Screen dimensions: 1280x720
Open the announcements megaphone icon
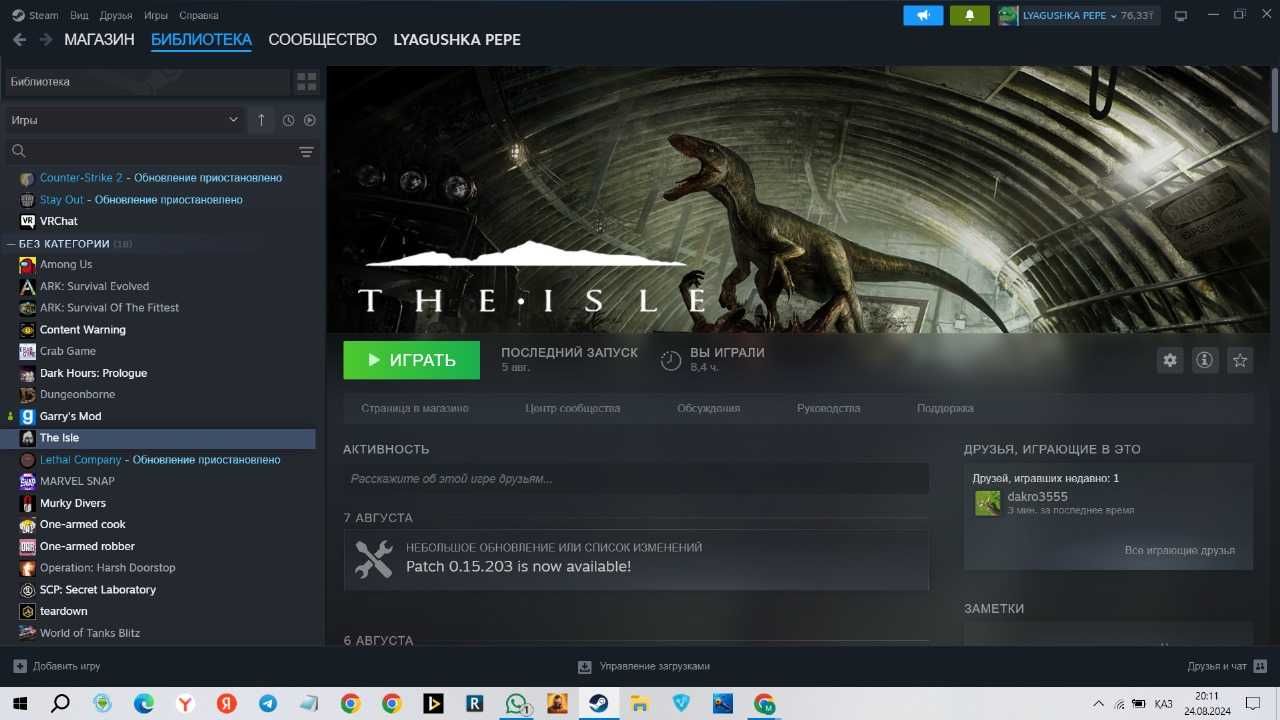(x=923, y=16)
